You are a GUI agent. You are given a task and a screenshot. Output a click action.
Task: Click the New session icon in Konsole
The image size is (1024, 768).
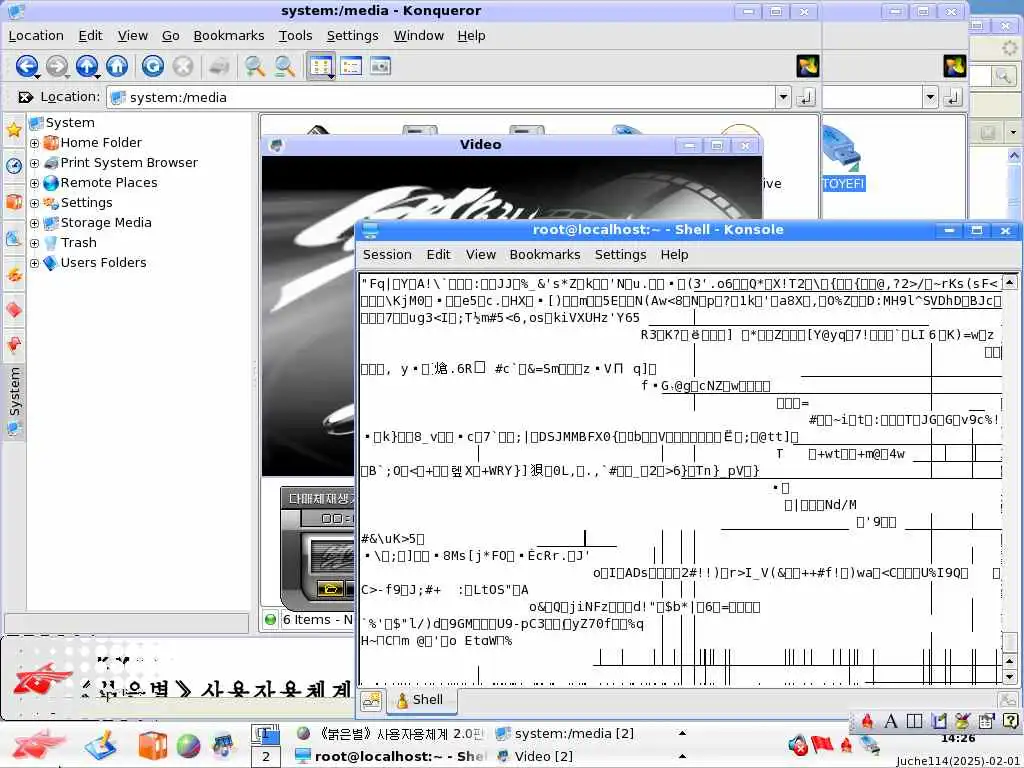(371, 701)
